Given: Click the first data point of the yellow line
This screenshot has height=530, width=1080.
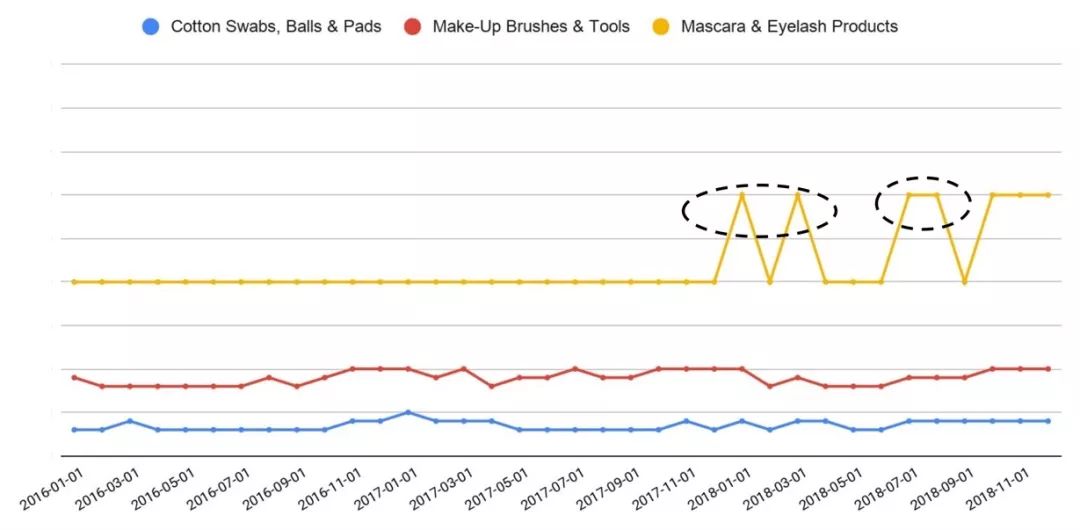Looking at the screenshot, I should (x=74, y=282).
